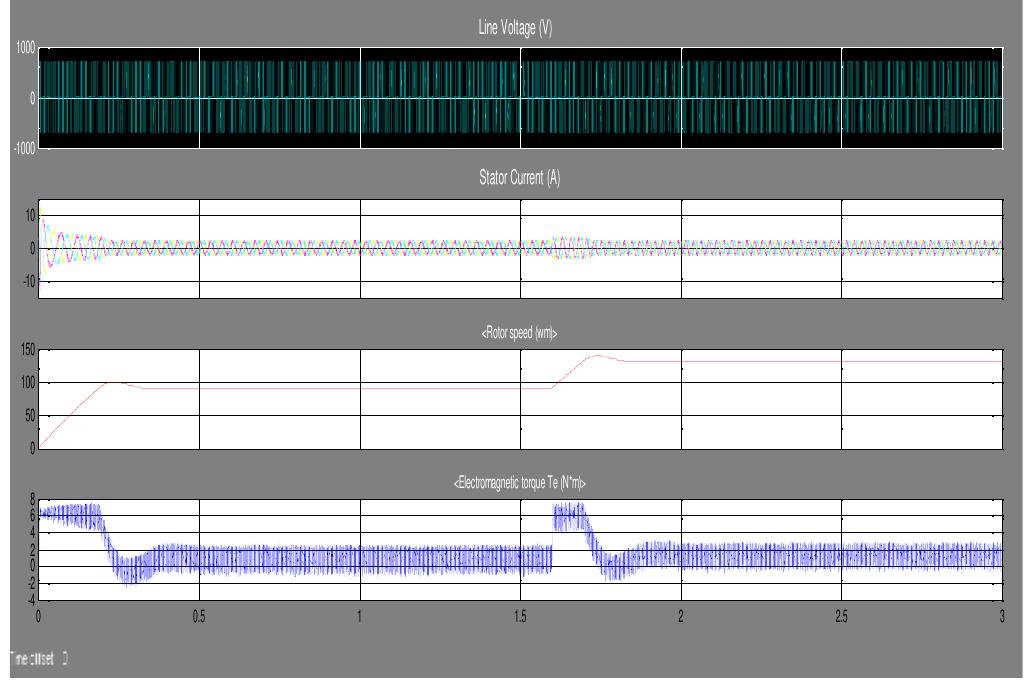
Task: Click the -10 label on stator current axis
Action: pos(29,282)
